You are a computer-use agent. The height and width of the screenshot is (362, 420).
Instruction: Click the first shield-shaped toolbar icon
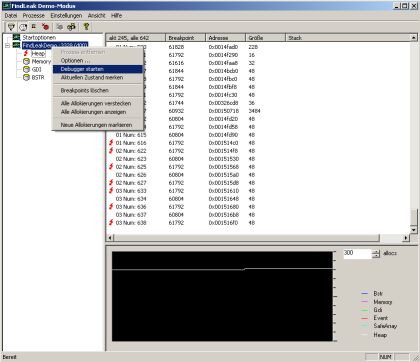point(11,27)
